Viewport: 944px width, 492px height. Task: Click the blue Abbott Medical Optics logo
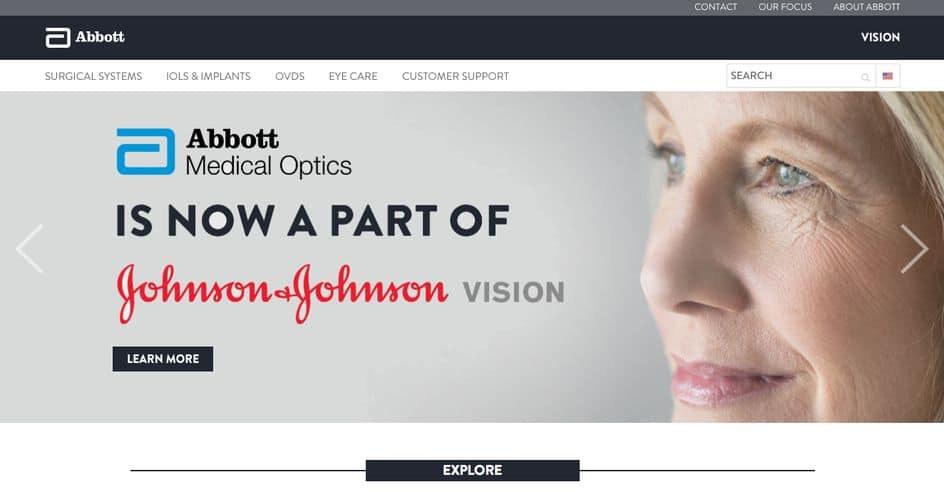234,152
